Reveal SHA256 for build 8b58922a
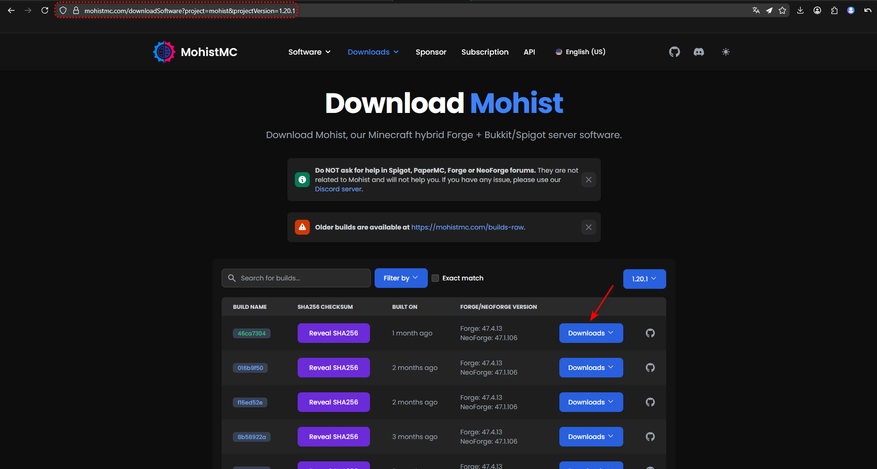The width and height of the screenshot is (877, 469). (333, 437)
